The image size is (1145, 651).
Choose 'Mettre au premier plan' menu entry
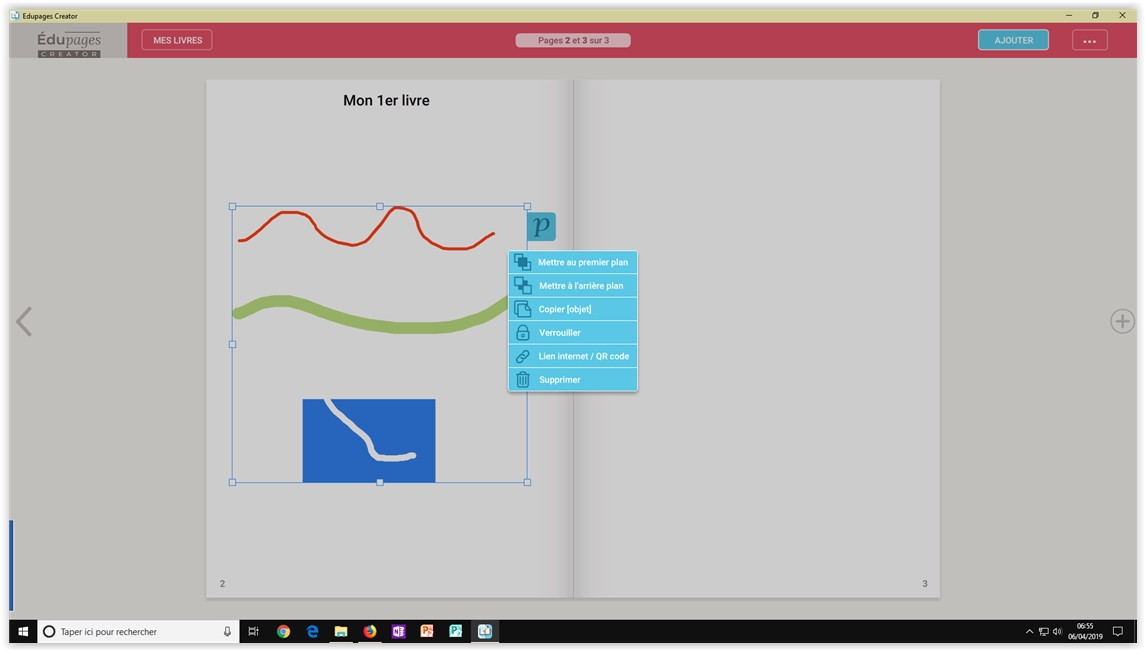[x=583, y=262]
